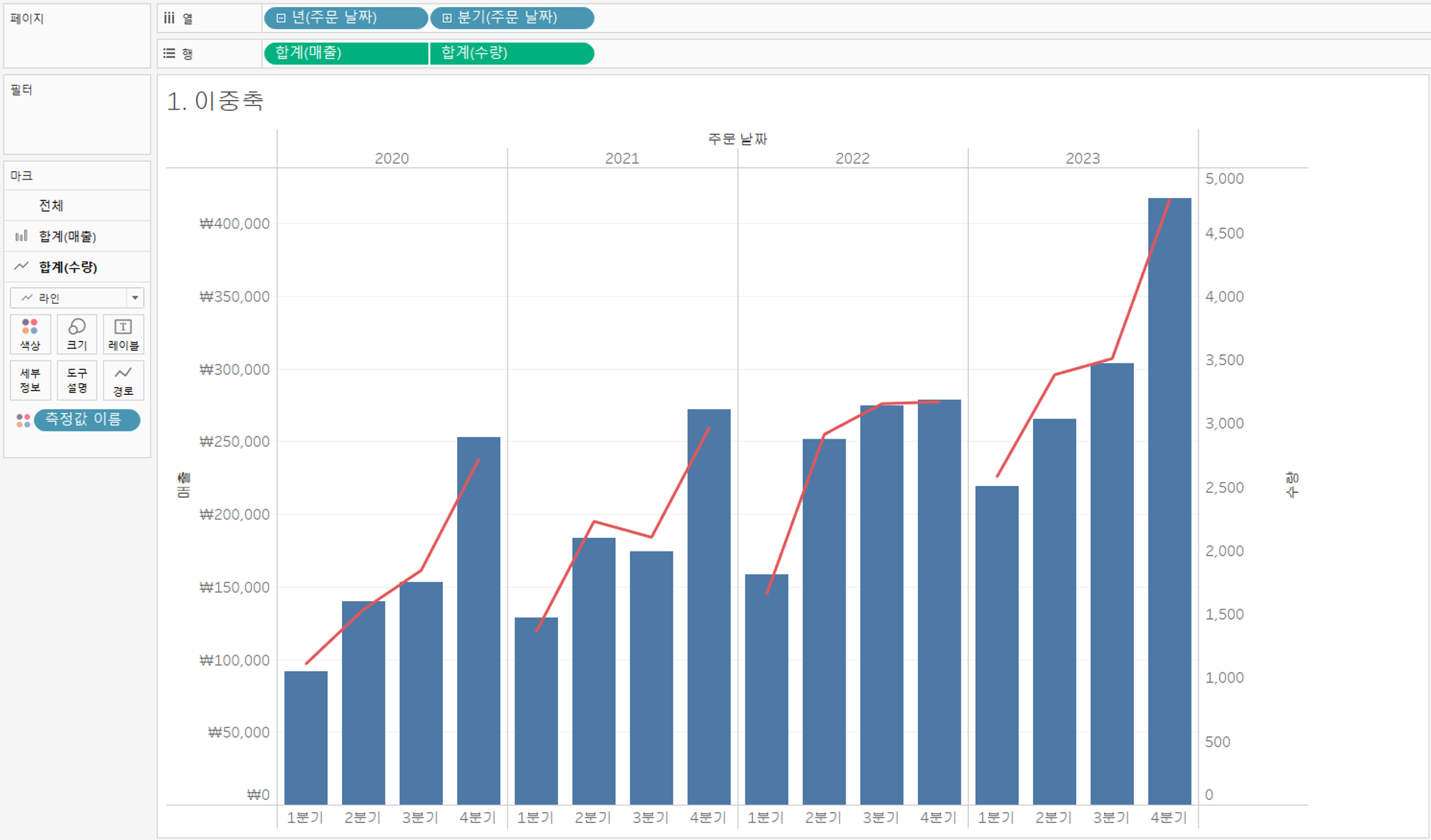Switch to the 전체 marks tab
The height and width of the screenshot is (840, 1431).
point(77,205)
